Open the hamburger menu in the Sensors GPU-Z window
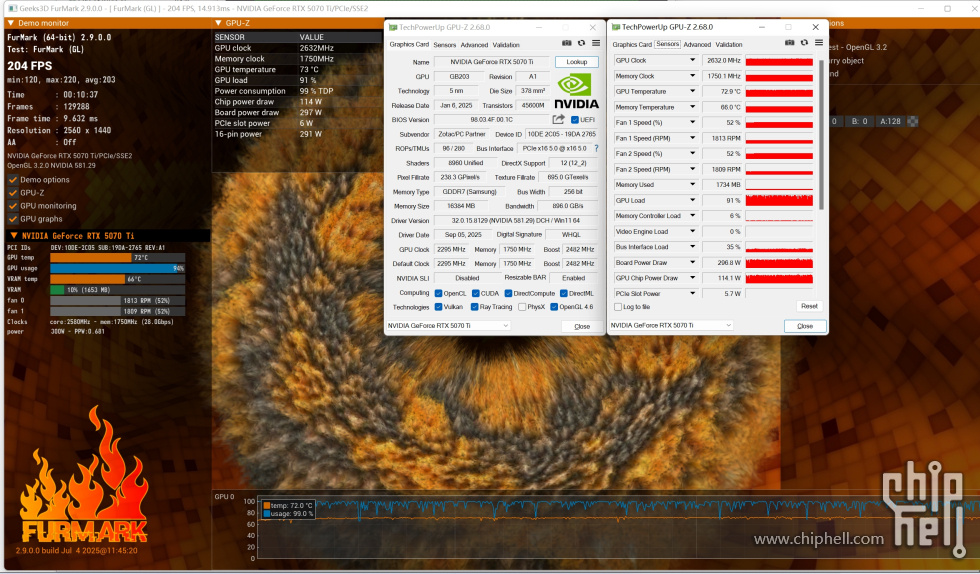The width and height of the screenshot is (980, 574). coord(819,43)
